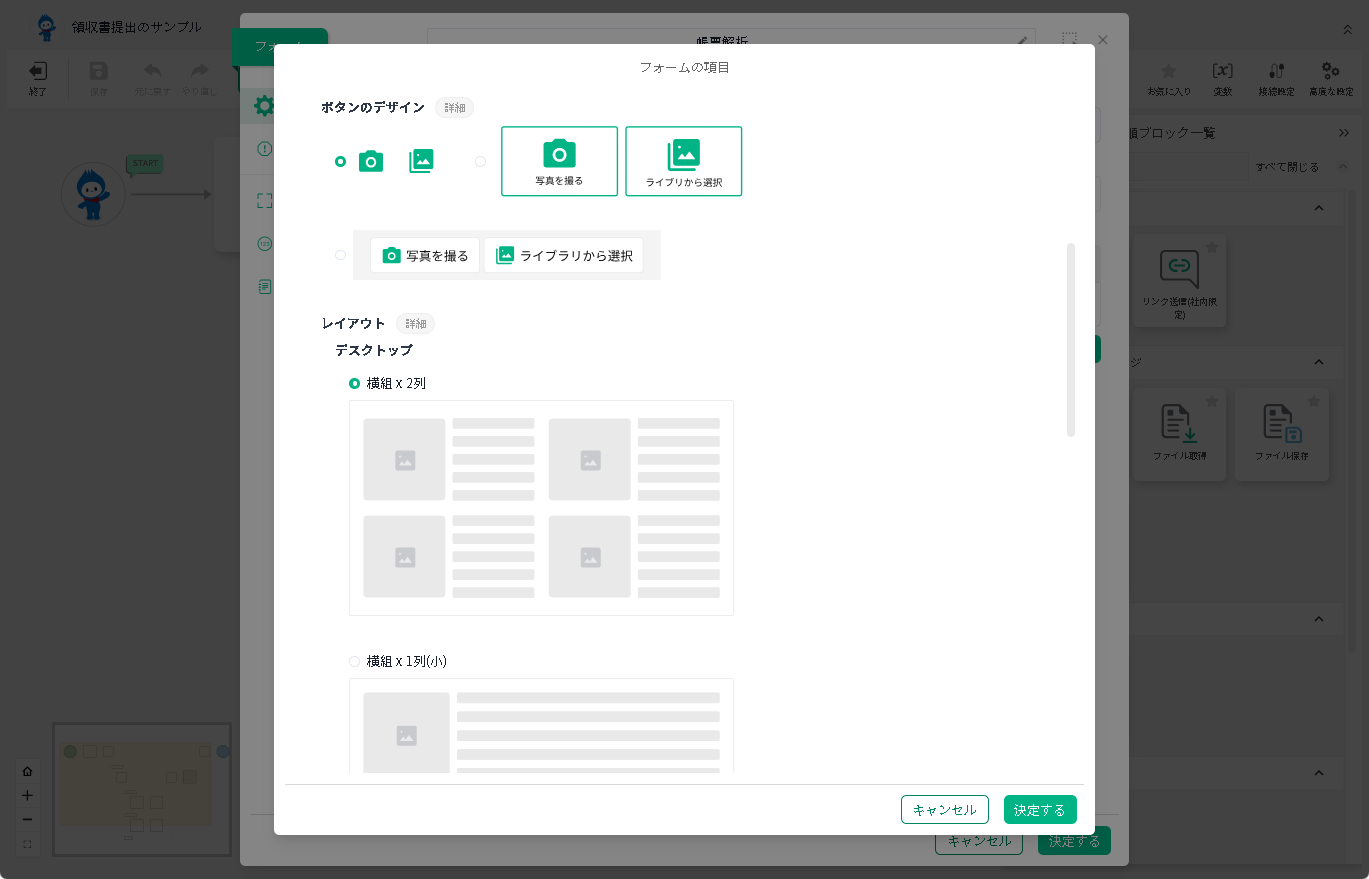This screenshot has height=879, width=1369.
Task: Click the 接続設定 connection settings icon
Action: tap(1276, 78)
